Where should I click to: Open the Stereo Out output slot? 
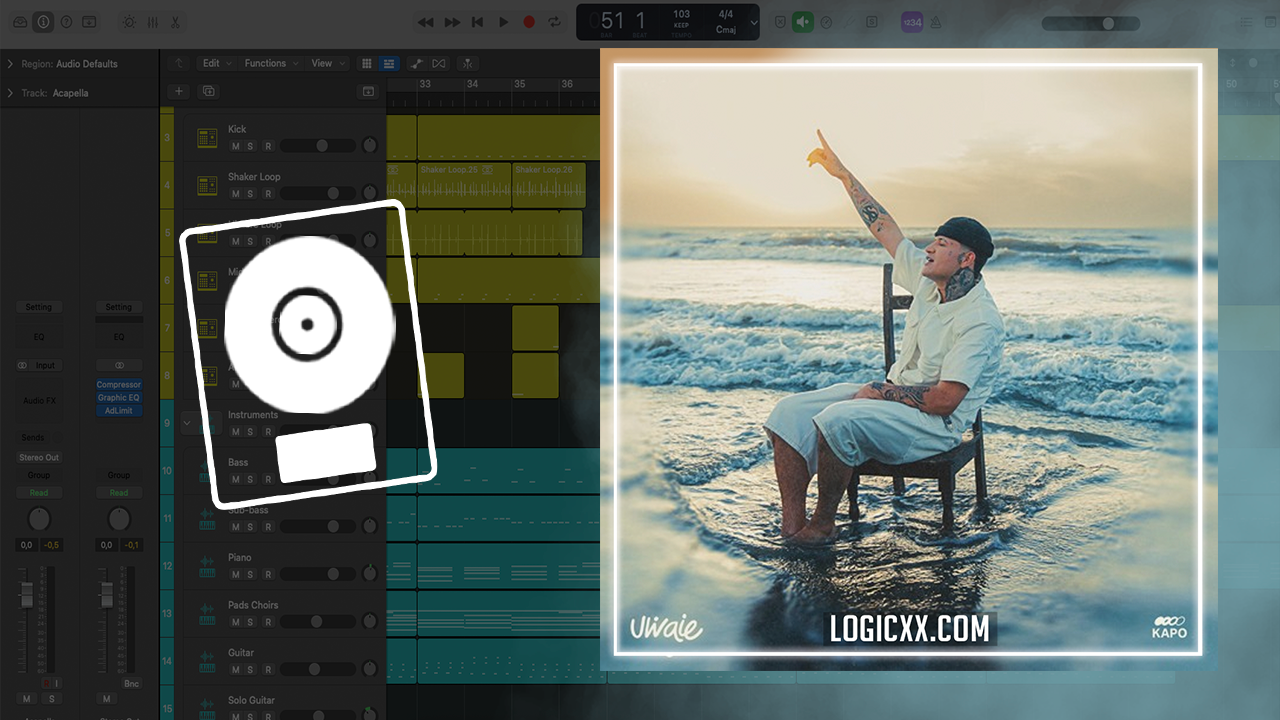point(39,457)
